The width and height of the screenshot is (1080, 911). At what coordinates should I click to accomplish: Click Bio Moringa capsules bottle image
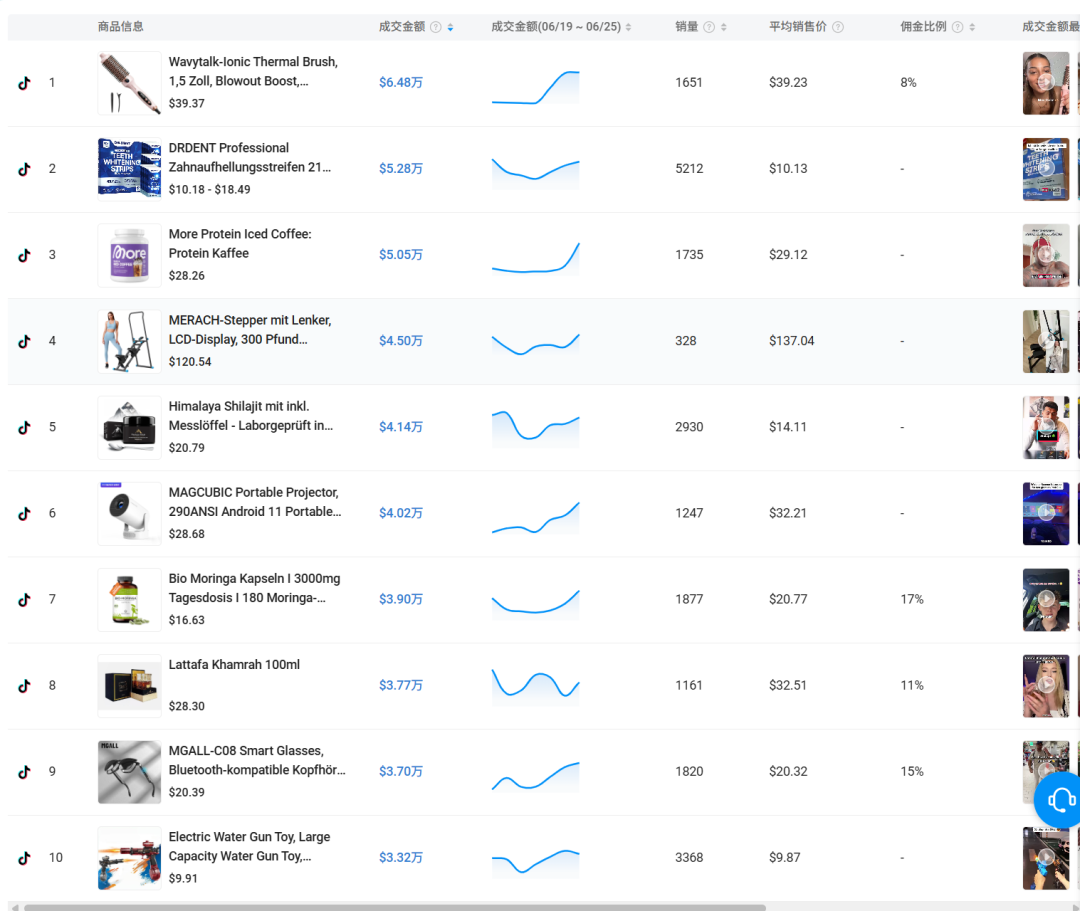tap(129, 600)
